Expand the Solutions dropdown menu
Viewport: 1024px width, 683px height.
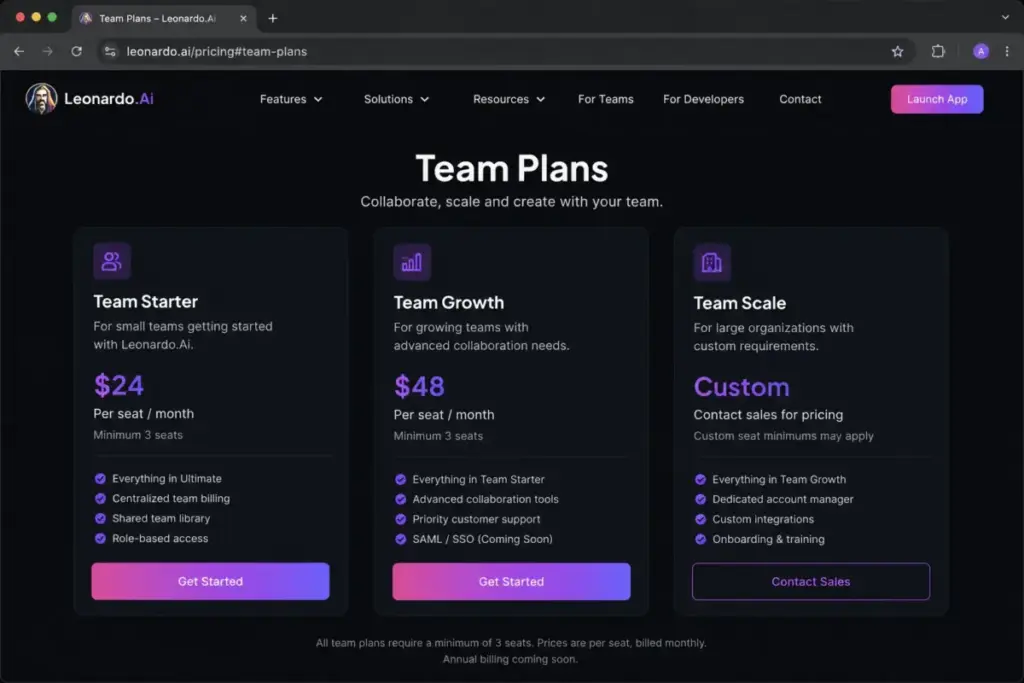(x=396, y=99)
